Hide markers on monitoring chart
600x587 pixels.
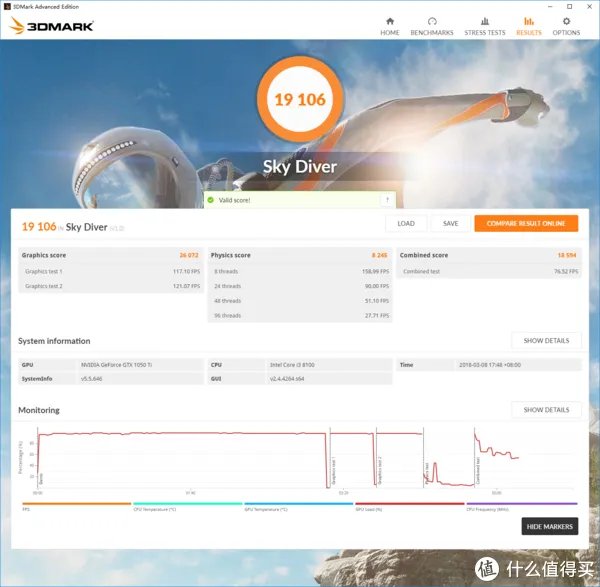(x=549, y=526)
